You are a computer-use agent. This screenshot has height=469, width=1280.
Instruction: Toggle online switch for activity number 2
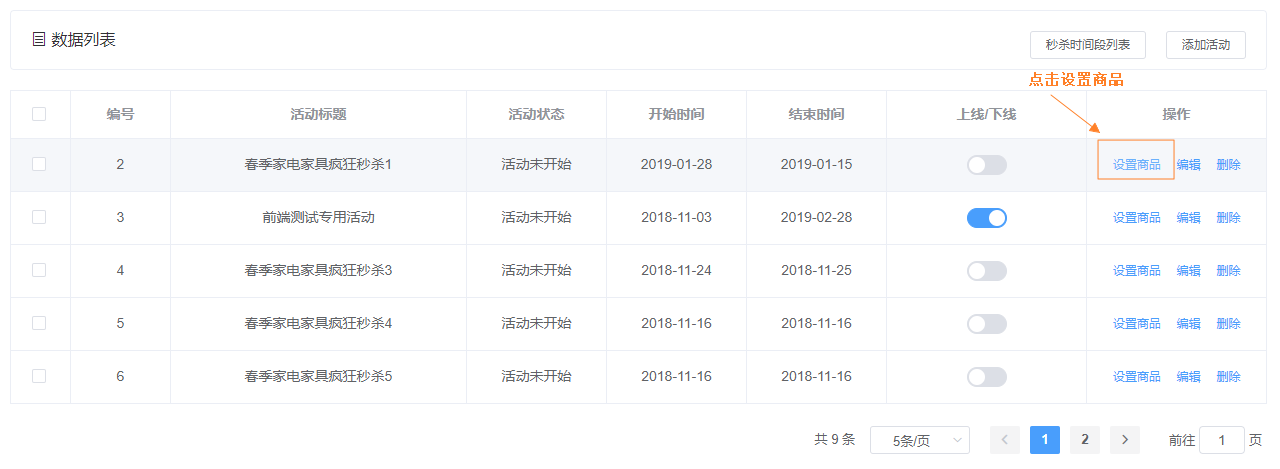pos(986,165)
